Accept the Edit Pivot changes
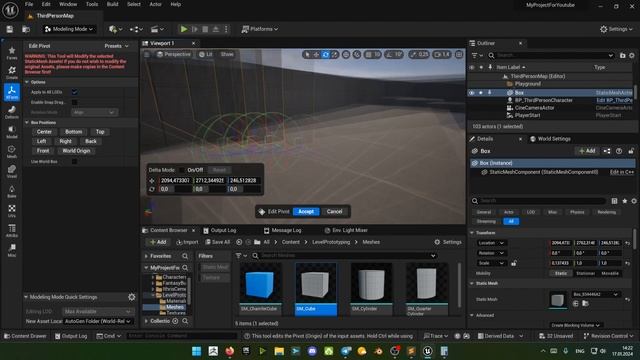The height and width of the screenshot is (360, 640). tap(306, 211)
